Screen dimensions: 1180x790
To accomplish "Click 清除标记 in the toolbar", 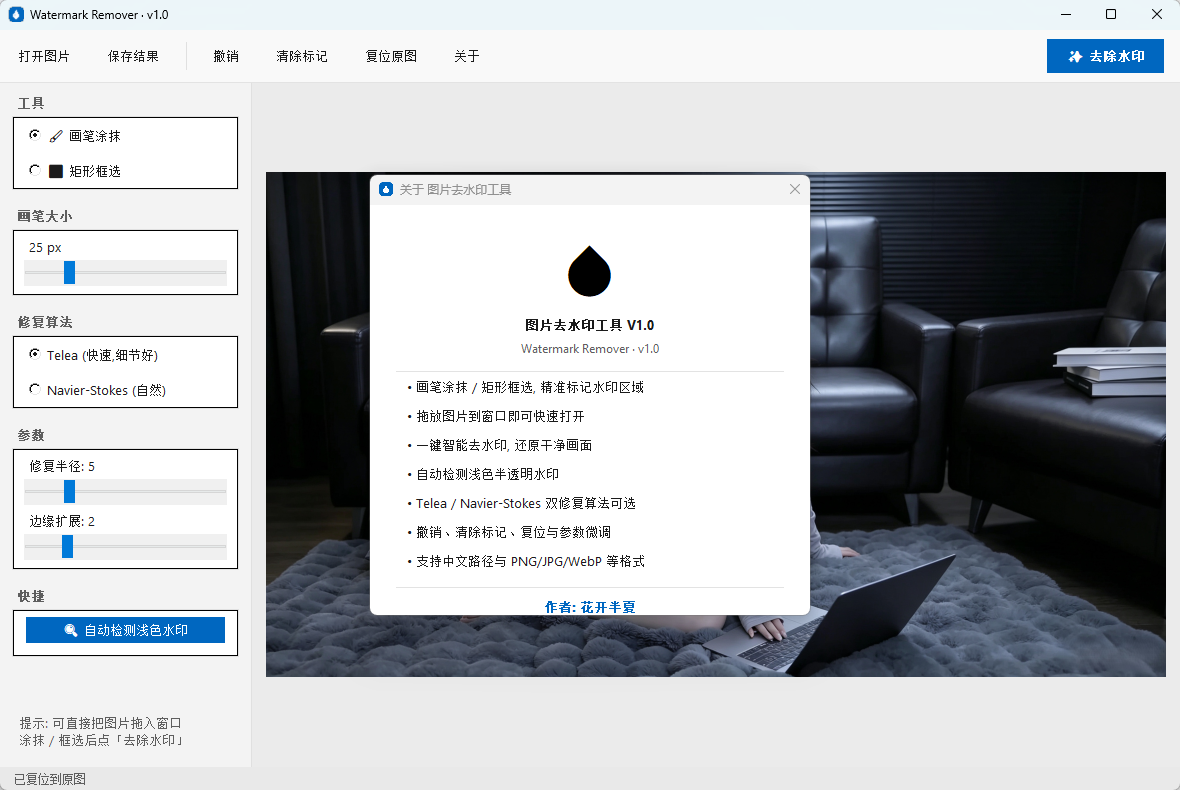I will [x=302, y=56].
